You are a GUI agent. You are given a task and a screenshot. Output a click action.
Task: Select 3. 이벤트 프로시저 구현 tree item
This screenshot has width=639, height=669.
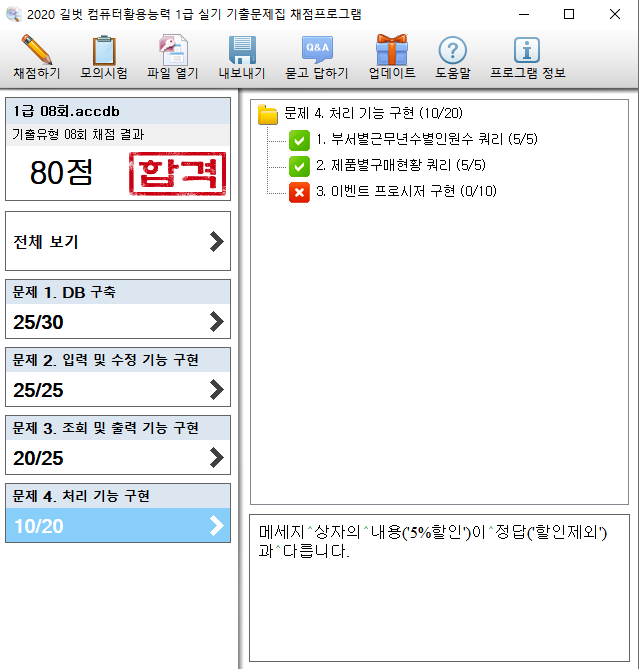pos(406,192)
